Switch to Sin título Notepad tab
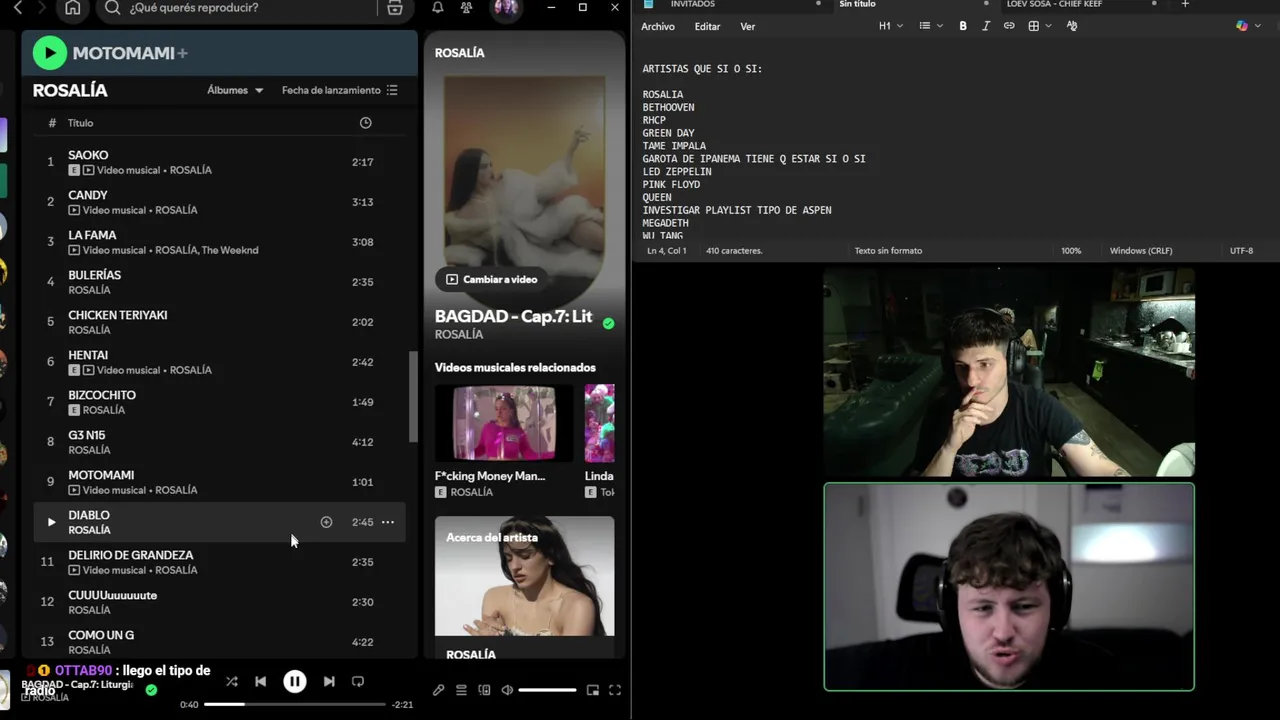This screenshot has height=720, width=1280. click(857, 5)
